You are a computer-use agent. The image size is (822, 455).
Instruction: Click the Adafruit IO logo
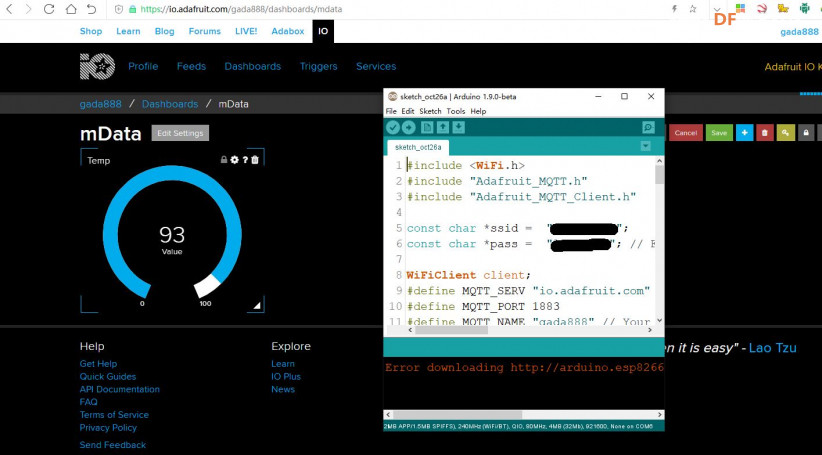[x=97, y=67]
